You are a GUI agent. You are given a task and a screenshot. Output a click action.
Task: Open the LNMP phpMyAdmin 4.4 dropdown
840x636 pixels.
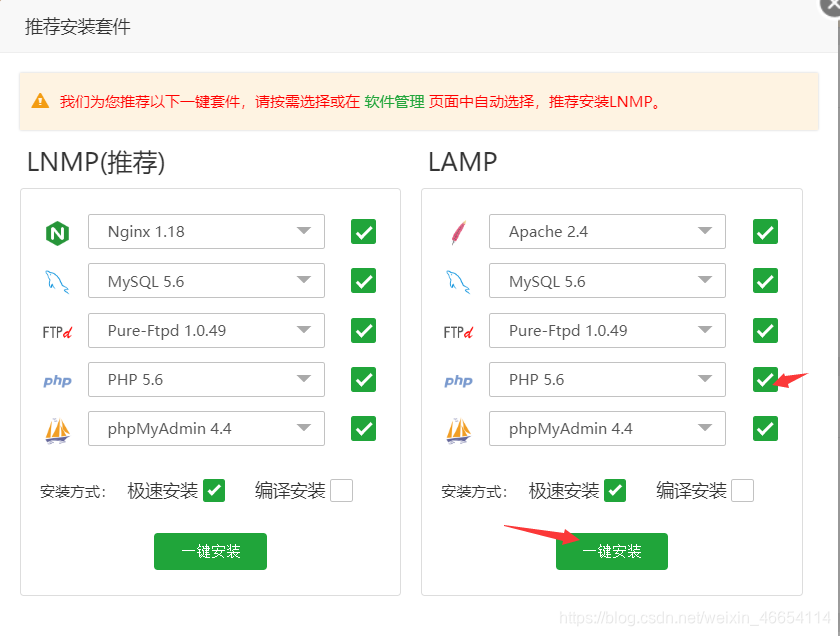coord(206,429)
